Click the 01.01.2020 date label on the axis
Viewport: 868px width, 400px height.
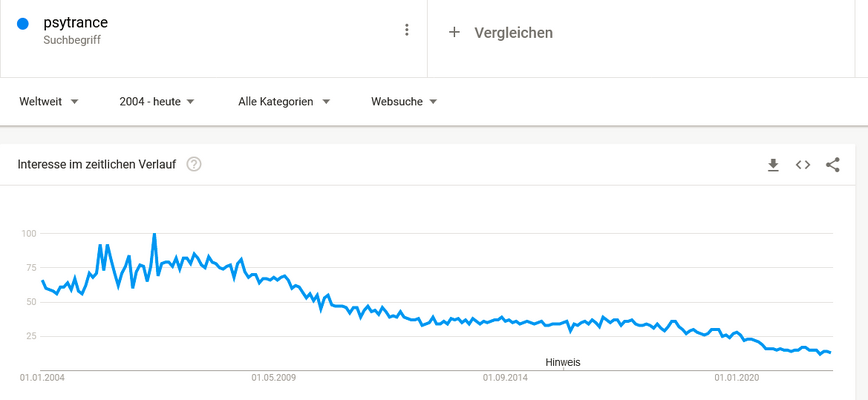737,378
